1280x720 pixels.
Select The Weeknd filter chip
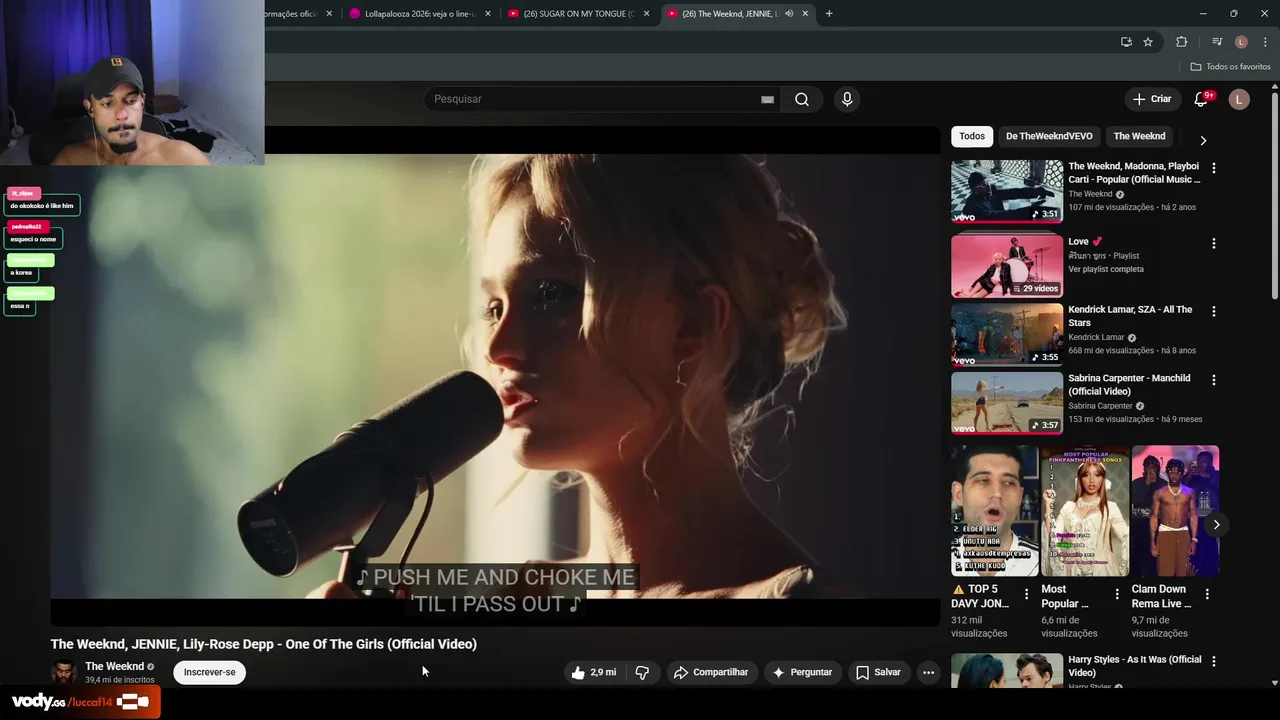1139,136
